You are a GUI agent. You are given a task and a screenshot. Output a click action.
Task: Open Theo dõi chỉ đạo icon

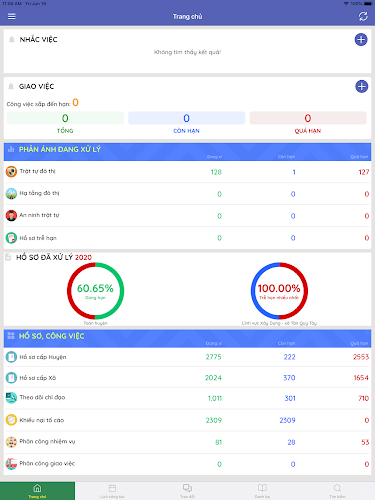[x=11, y=398]
